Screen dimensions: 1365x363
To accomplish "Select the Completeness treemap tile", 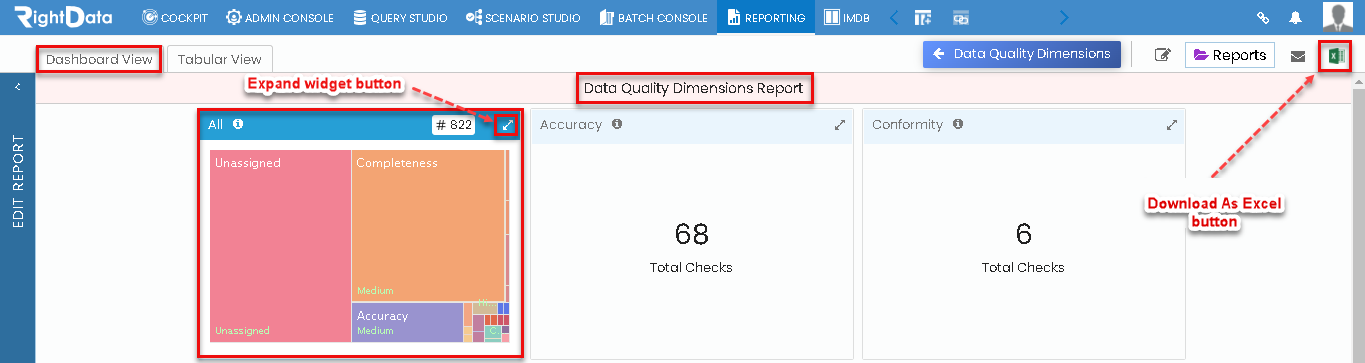I will tap(427, 225).
